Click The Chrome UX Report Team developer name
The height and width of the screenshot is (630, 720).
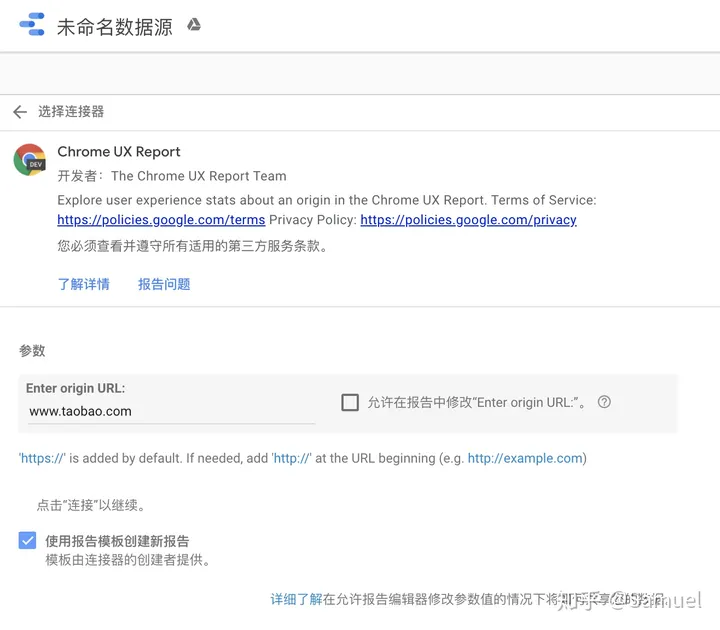click(x=198, y=176)
